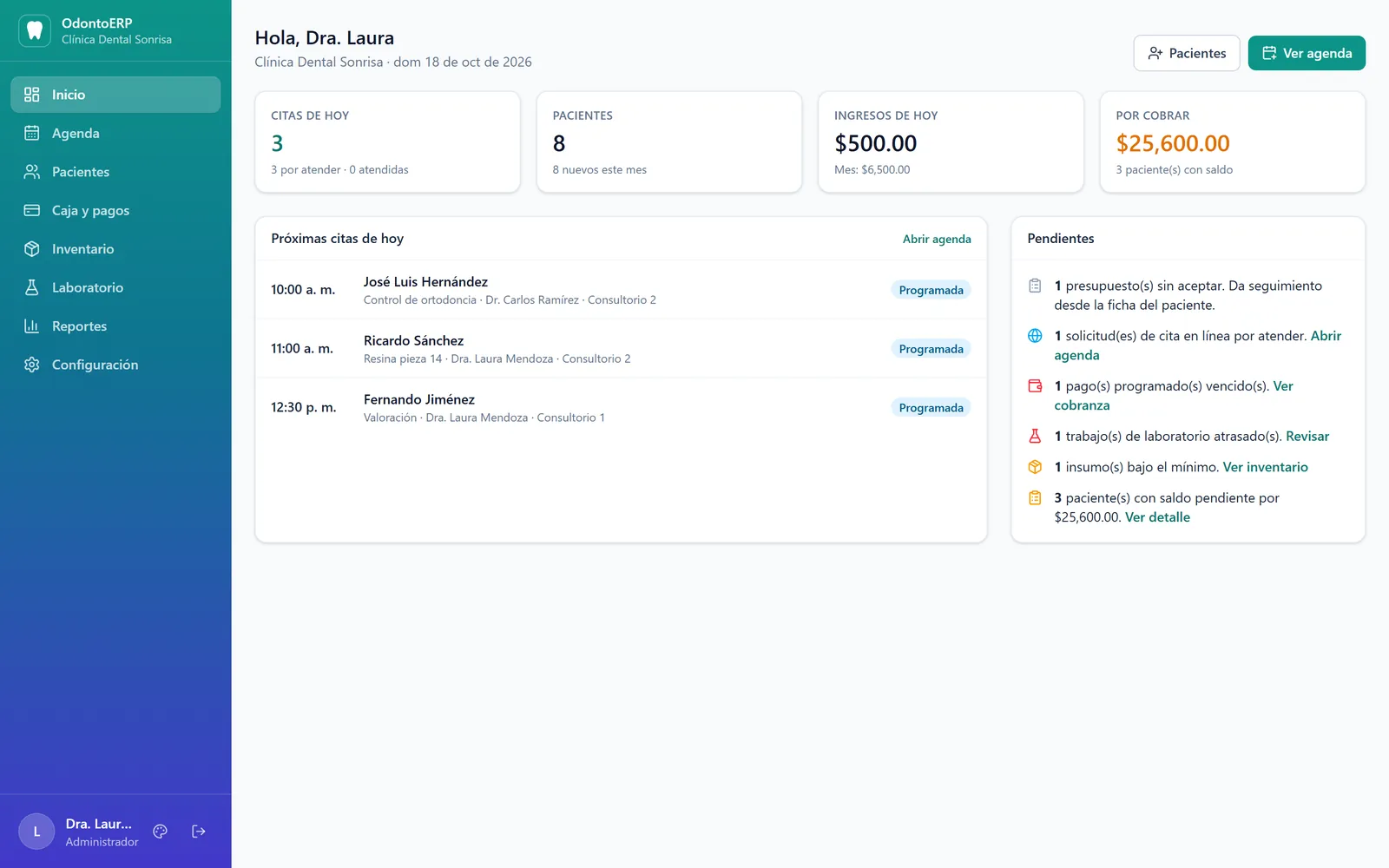The image size is (1389, 868).
Task: Click the Pacientes people icon in sidebar
Action: pos(32,172)
